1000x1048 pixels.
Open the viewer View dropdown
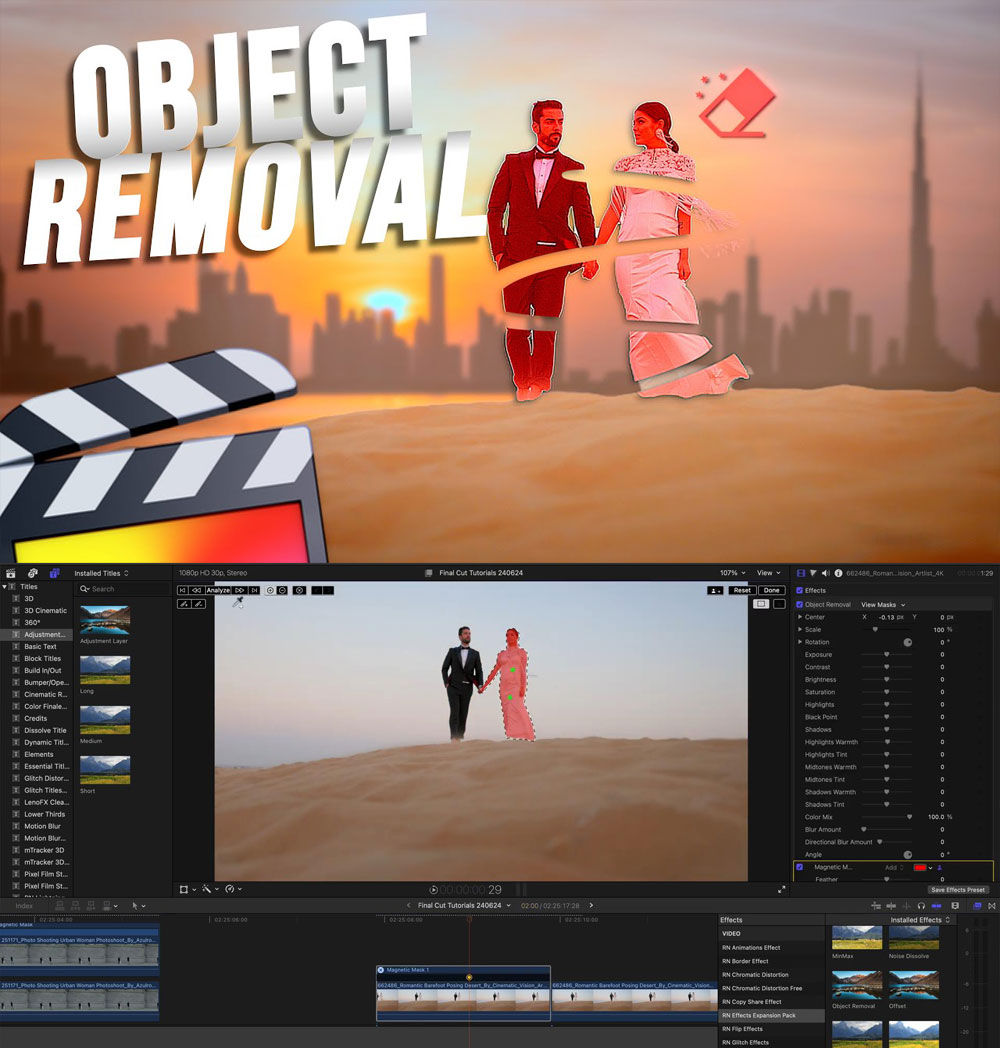pos(768,573)
